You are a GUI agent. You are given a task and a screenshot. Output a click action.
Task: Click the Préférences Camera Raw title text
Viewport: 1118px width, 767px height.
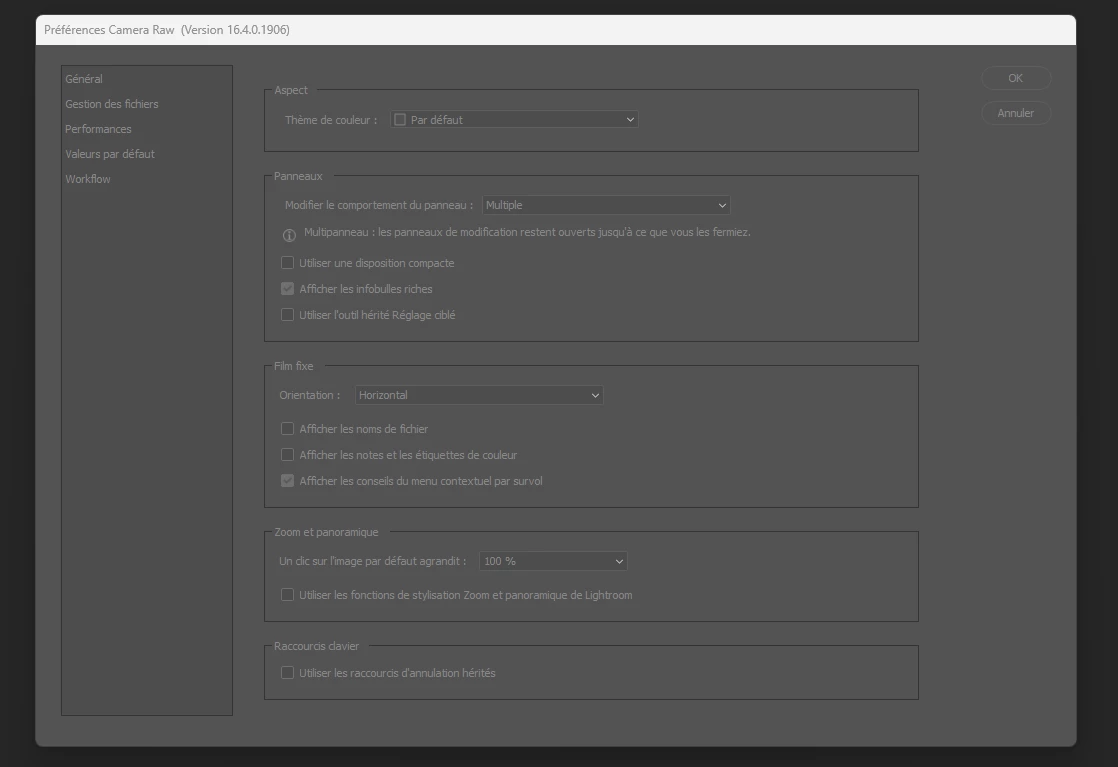coord(167,30)
